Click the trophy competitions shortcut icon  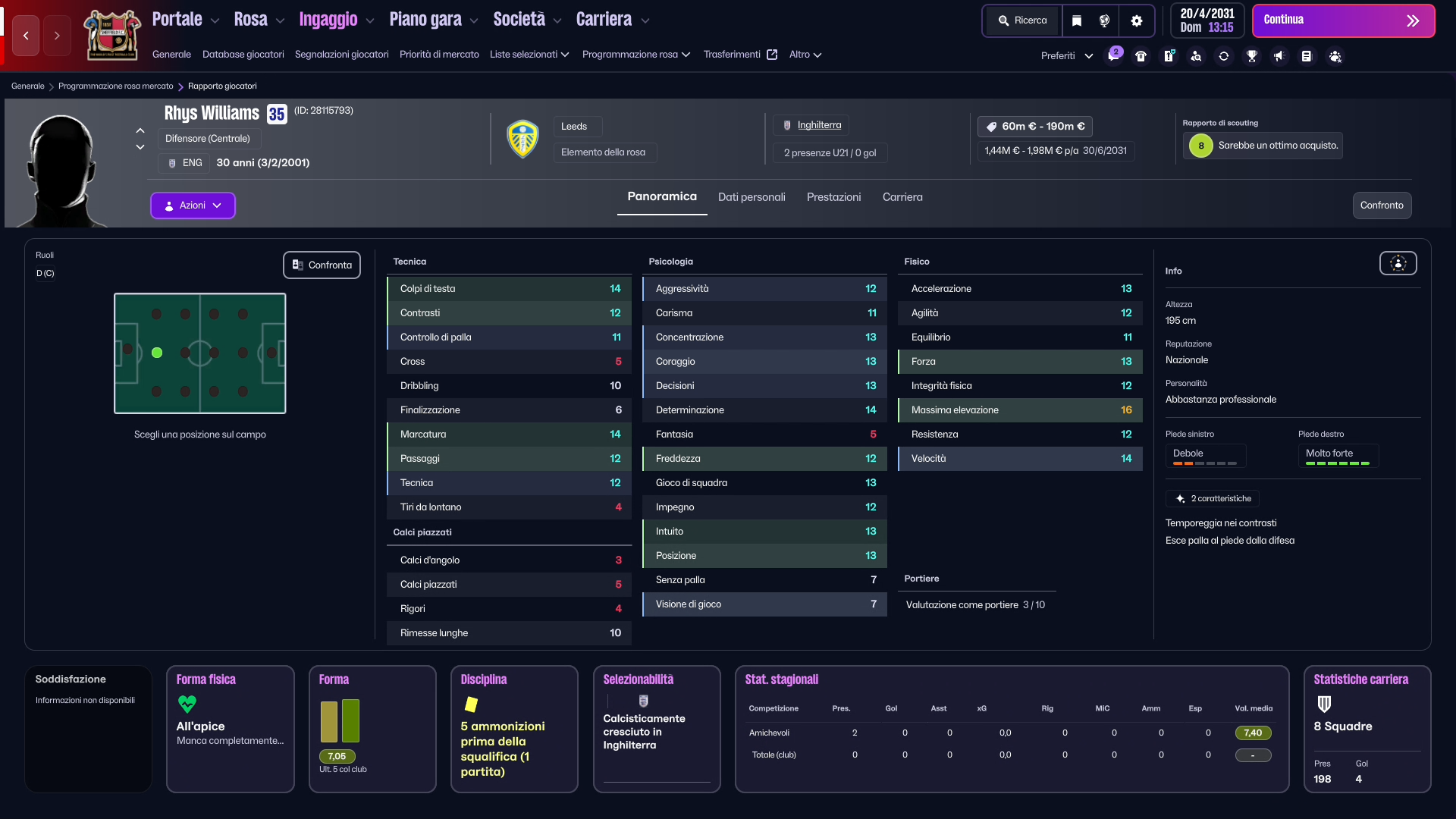coord(1252,56)
